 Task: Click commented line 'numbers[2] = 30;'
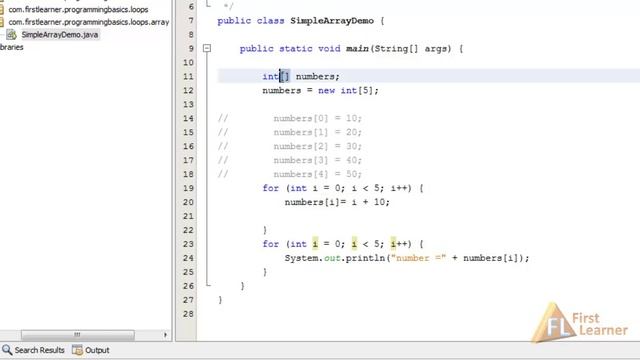click(x=318, y=146)
